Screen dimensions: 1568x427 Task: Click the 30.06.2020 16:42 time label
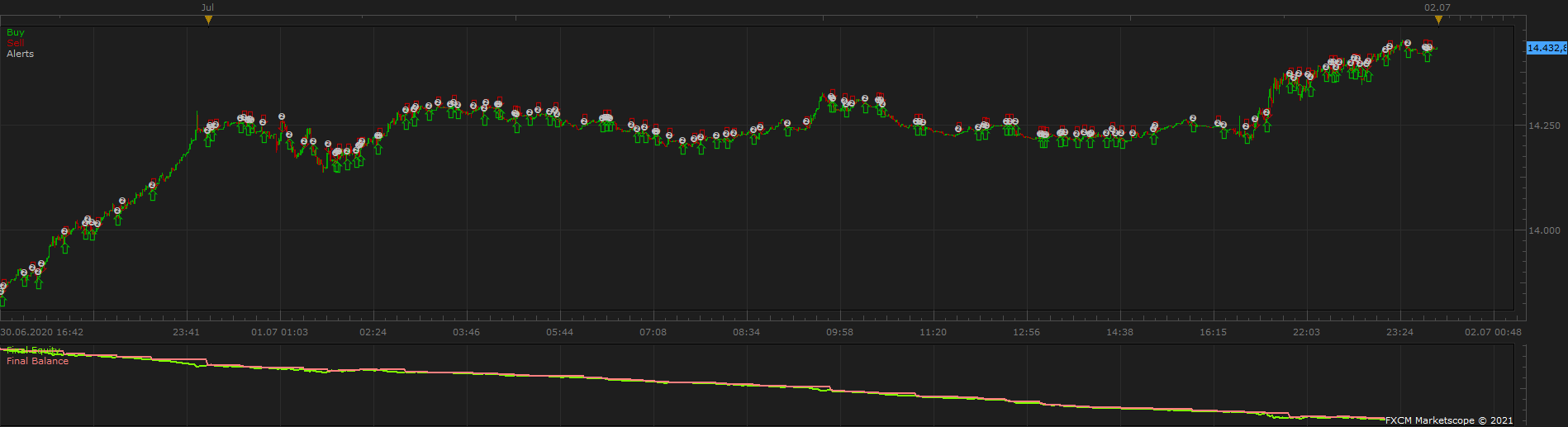tap(42, 332)
